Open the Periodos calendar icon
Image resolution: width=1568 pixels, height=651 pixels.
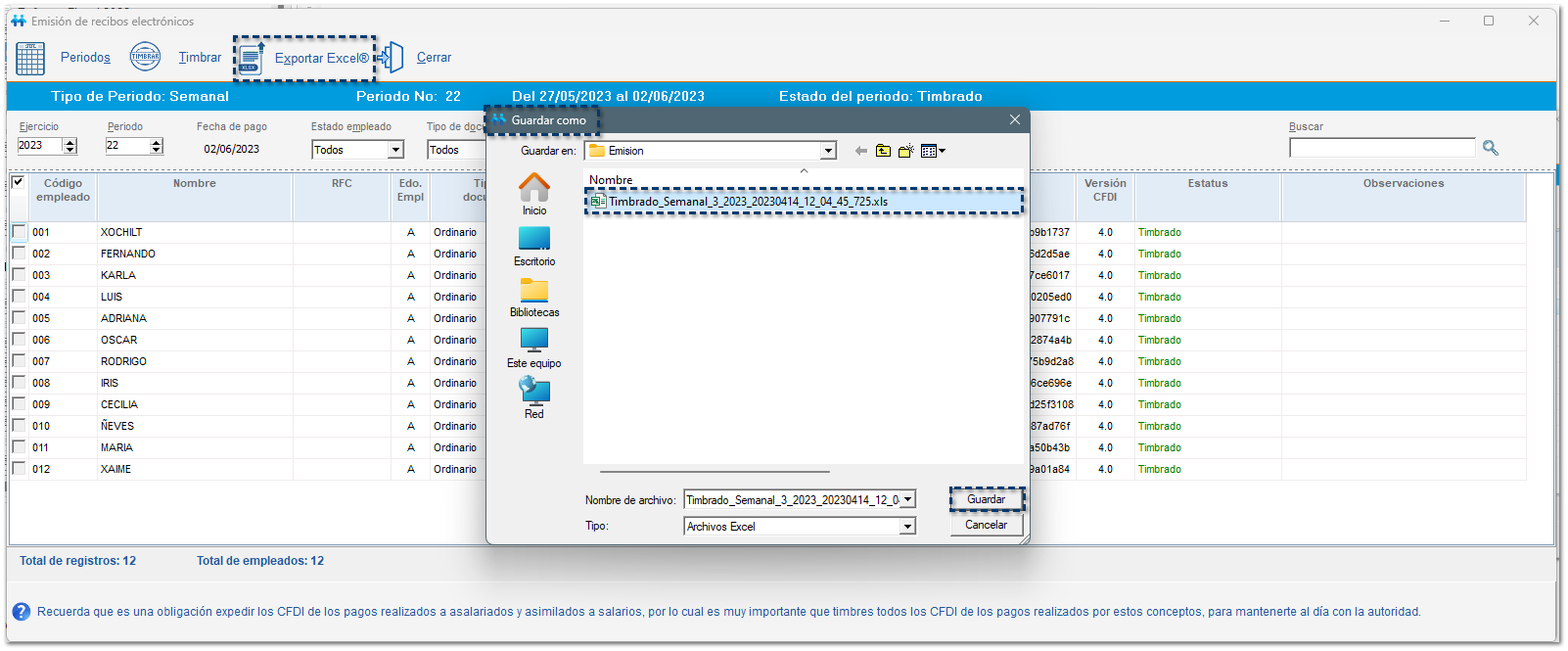30,58
